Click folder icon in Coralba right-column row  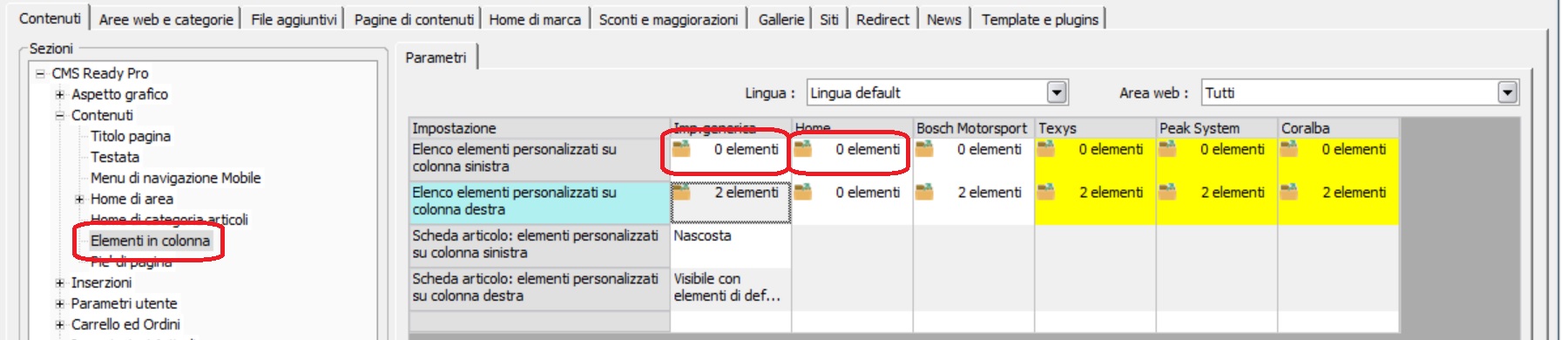tap(1288, 192)
